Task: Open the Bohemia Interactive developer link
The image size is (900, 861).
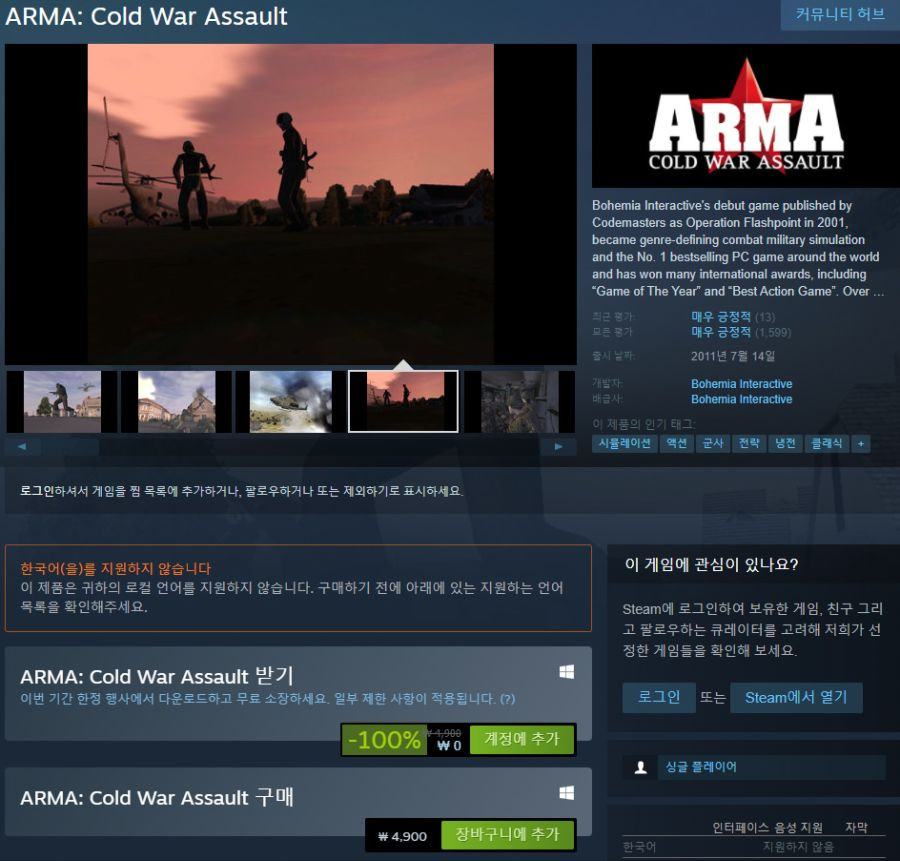Action: pyautogui.click(x=742, y=383)
